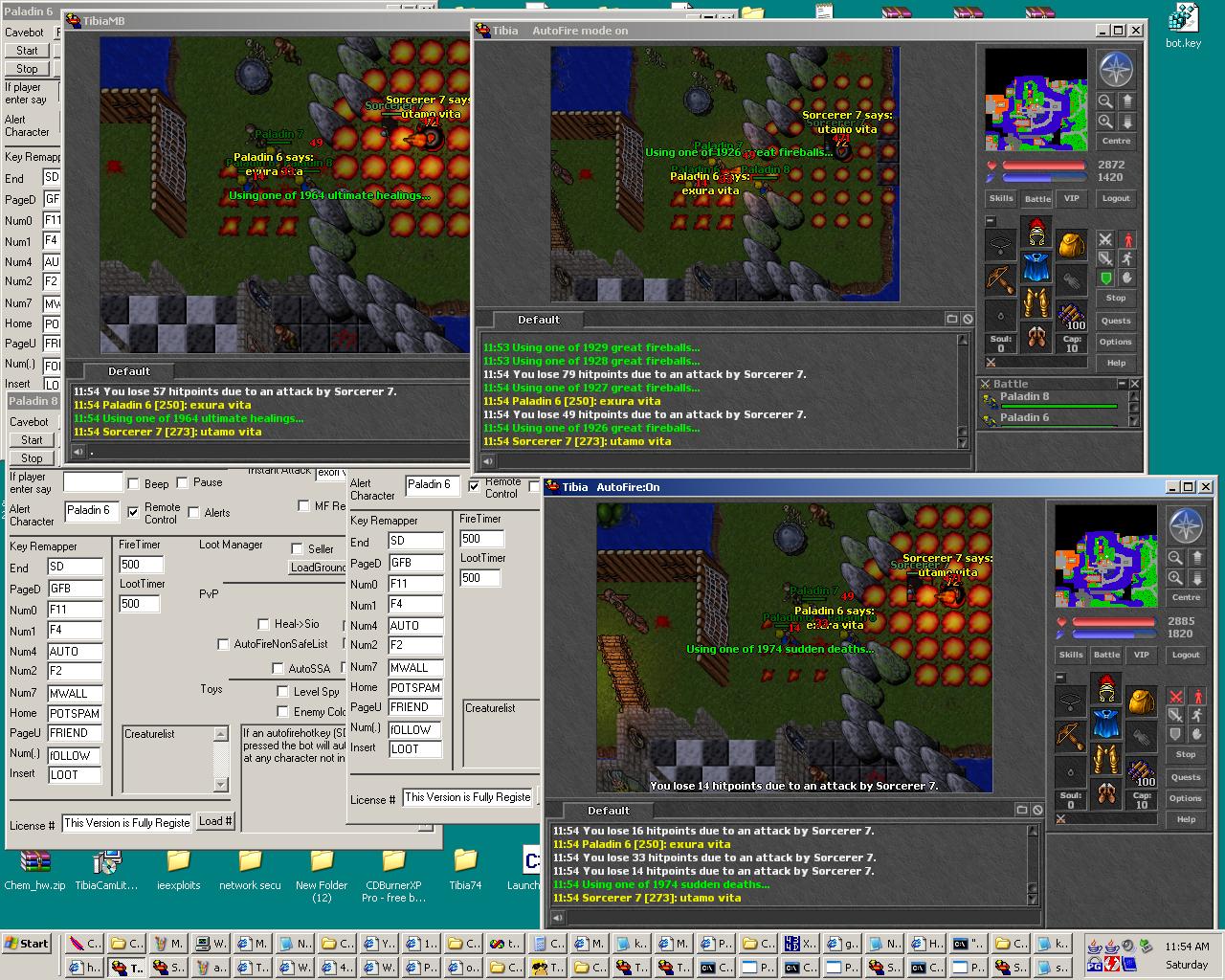
Task: Toggle secure mode hand in AutoFire mode on window
Action: (x=1127, y=278)
